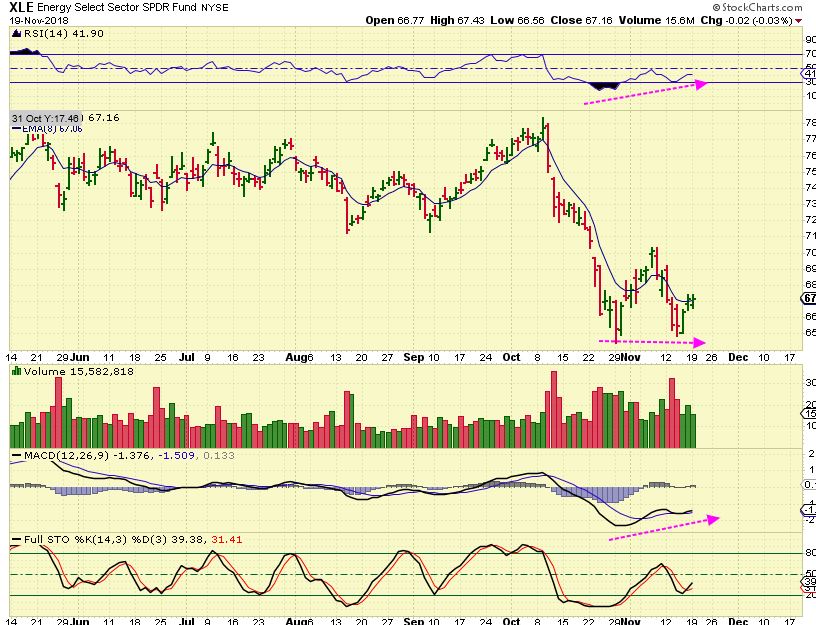Click the Aug6 label above the Volume panel

(300, 358)
